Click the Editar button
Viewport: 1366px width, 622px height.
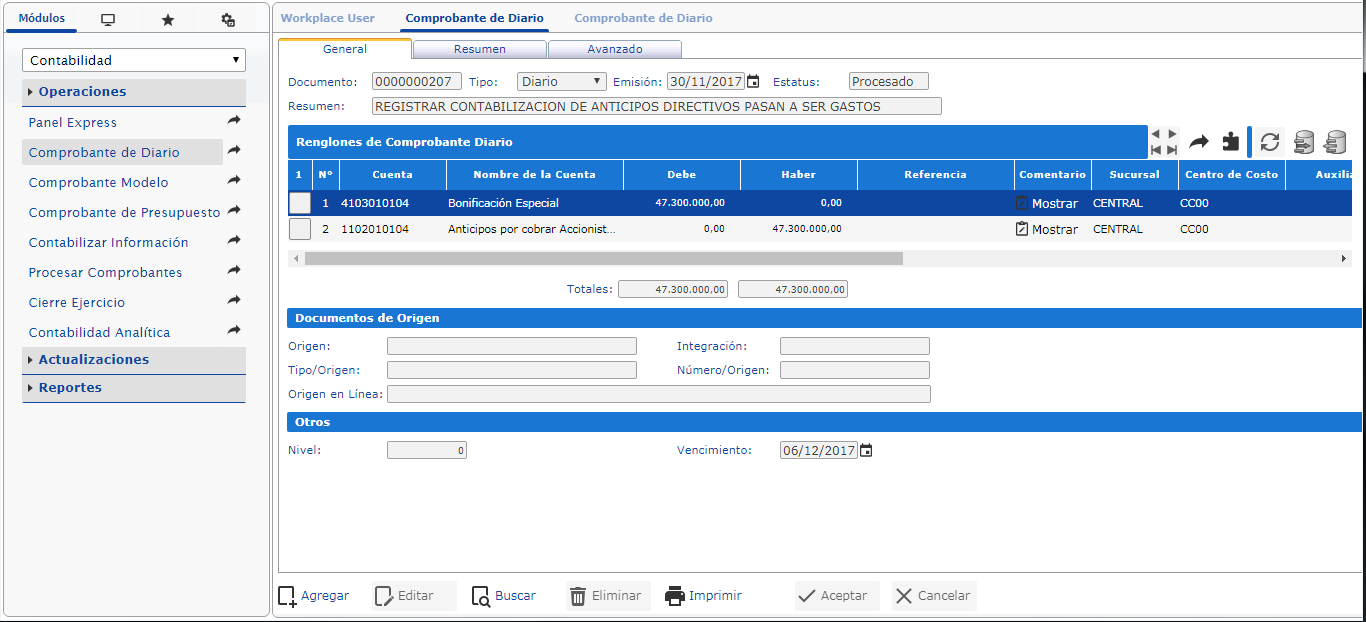click(x=414, y=596)
